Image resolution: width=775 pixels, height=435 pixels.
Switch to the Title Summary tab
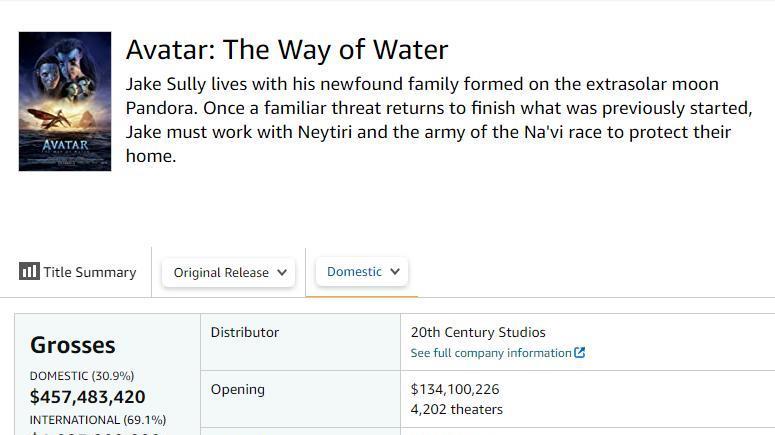coord(89,272)
